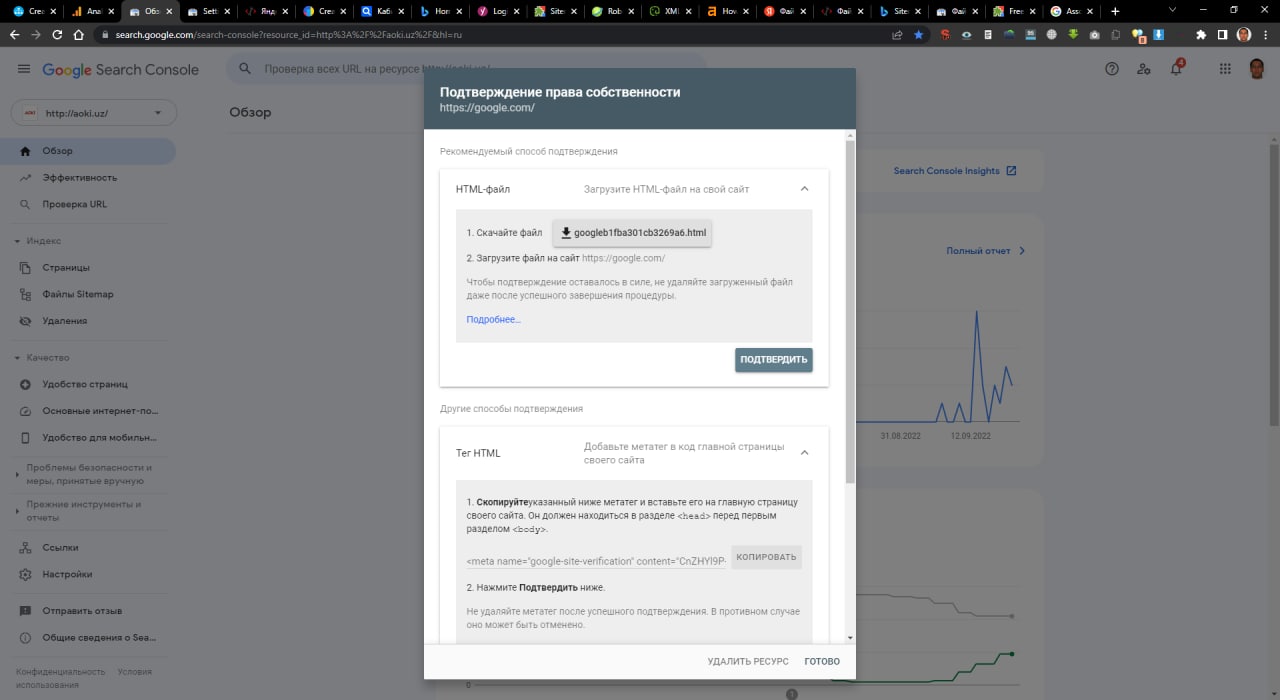This screenshot has width=1280, height=700.
Task: Click the share page icon in address bar
Action: tap(897, 34)
